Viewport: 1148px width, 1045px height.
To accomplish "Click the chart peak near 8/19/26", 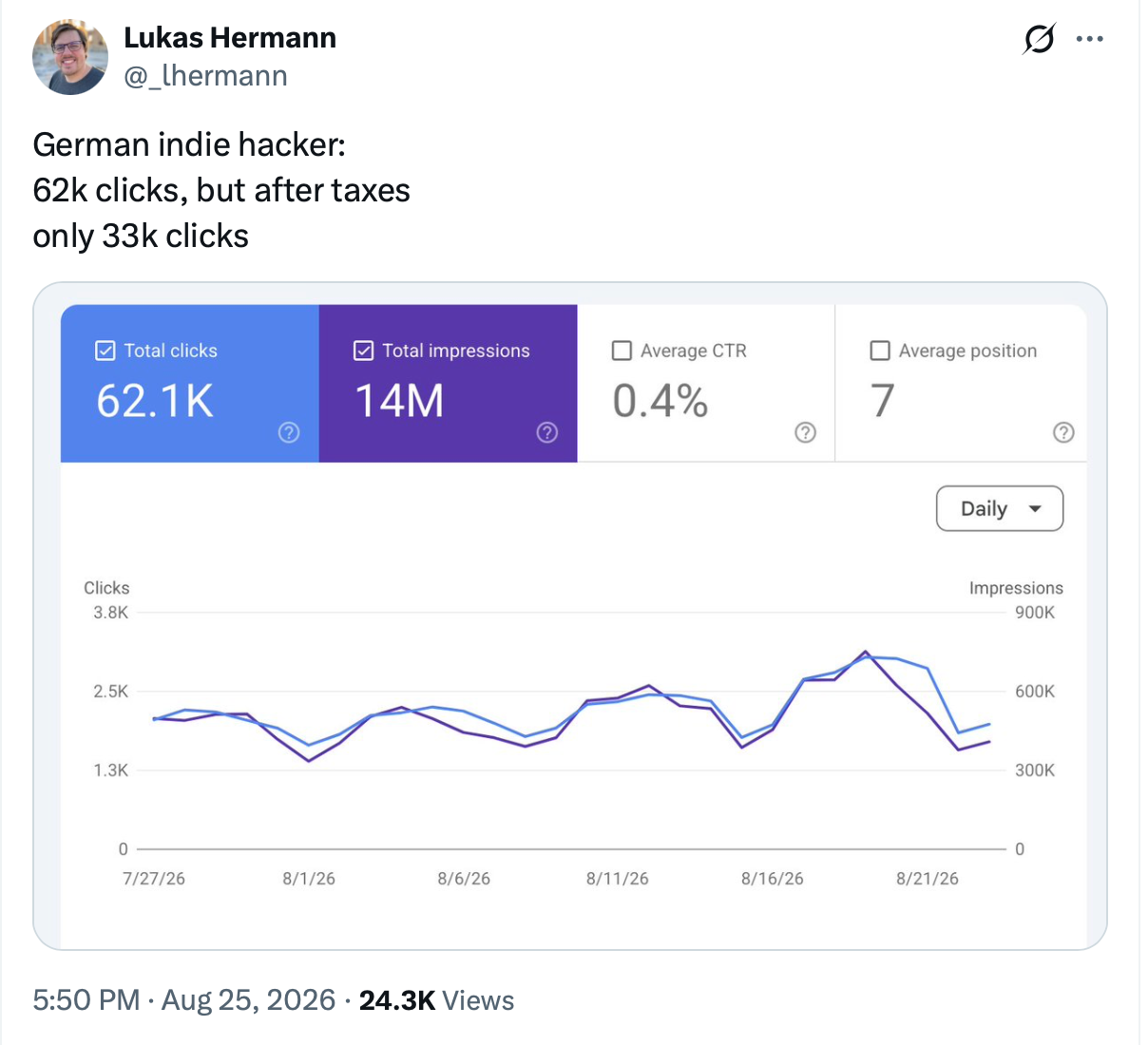I will (866, 653).
